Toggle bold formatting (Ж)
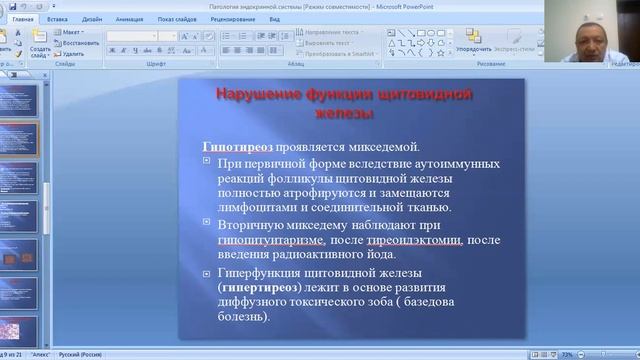The image size is (640, 360). 112,50
